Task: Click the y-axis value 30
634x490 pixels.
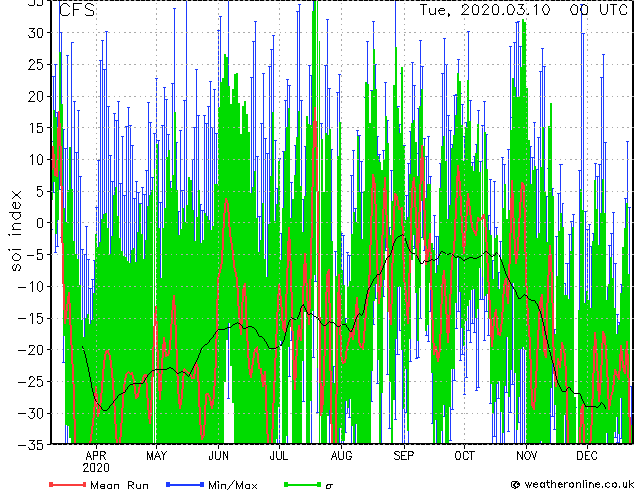Action: click(x=36, y=33)
